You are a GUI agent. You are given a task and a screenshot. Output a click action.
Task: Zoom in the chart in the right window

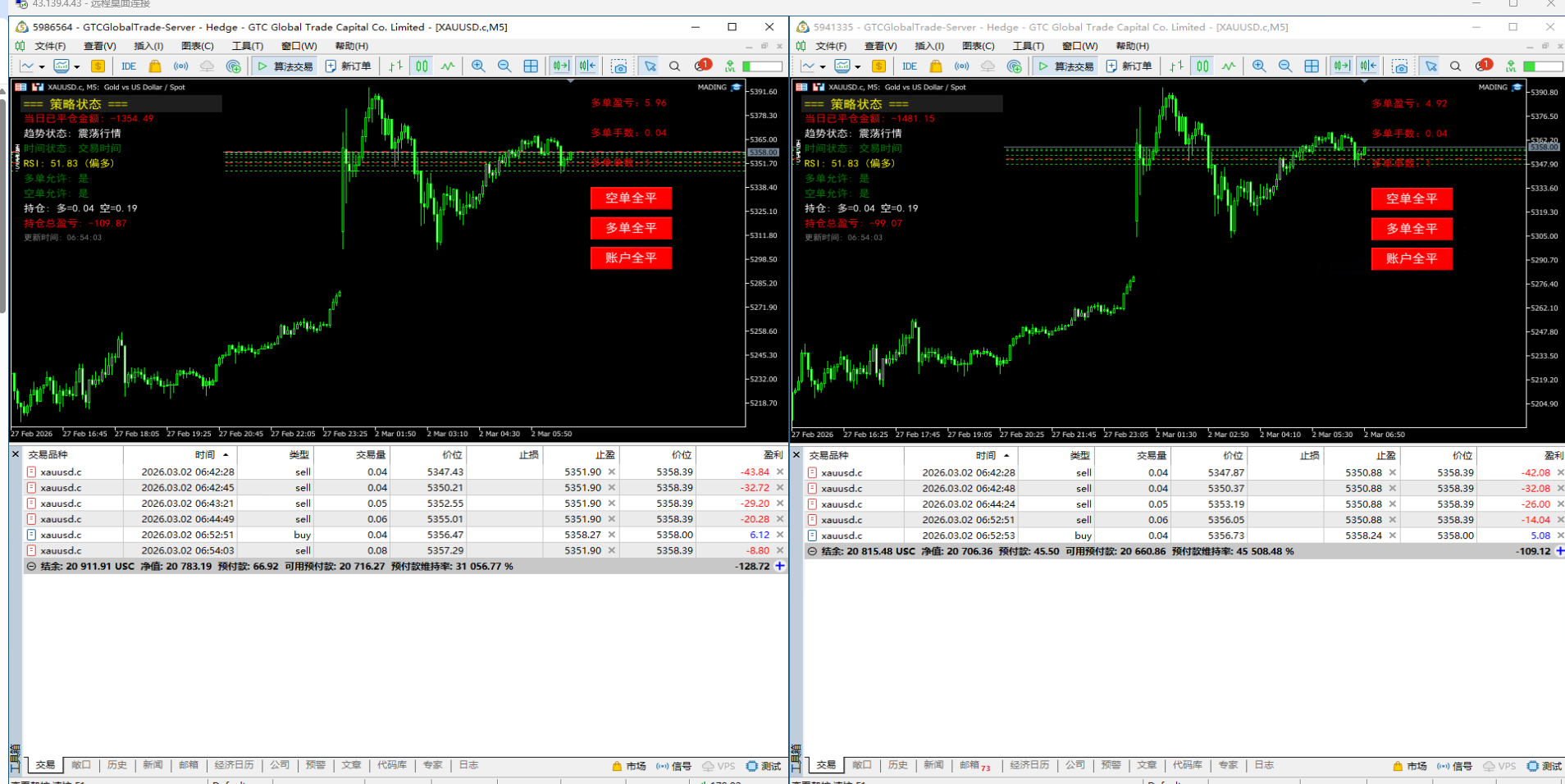point(1259,66)
